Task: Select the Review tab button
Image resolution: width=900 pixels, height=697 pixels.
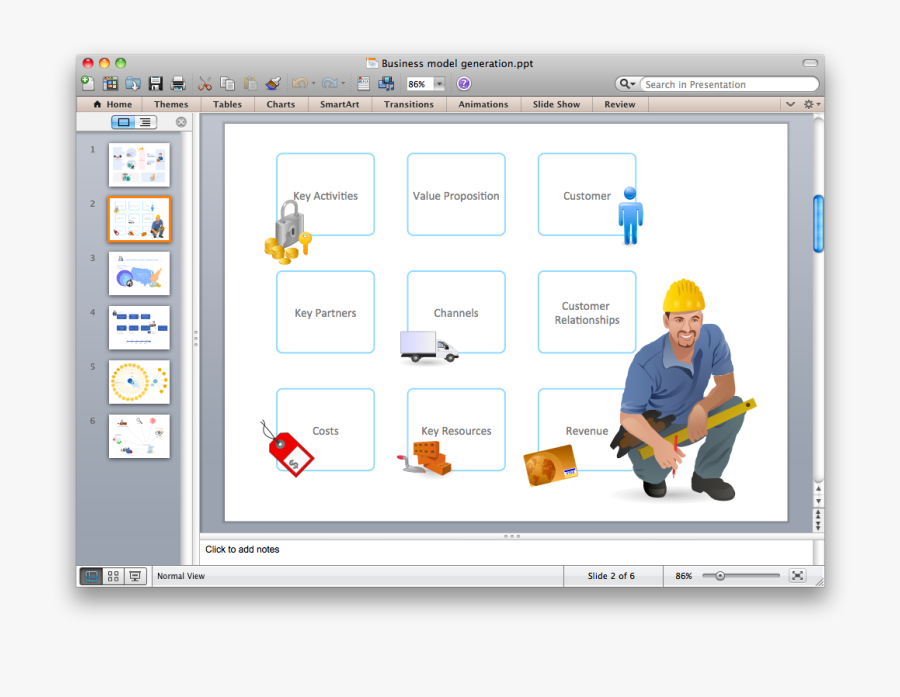Action: [620, 103]
